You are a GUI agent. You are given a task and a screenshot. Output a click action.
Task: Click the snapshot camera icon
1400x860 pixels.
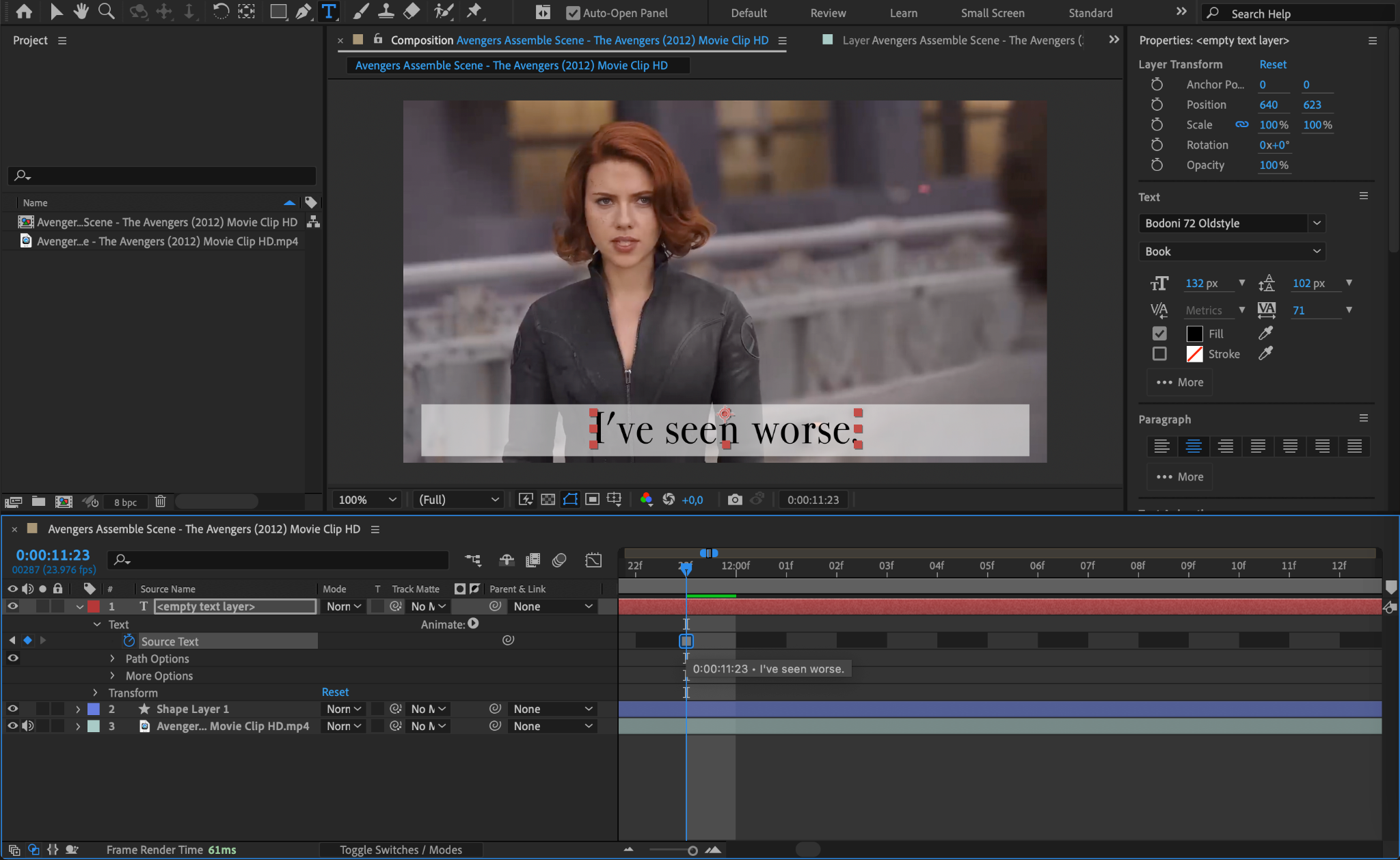coord(735,500)
